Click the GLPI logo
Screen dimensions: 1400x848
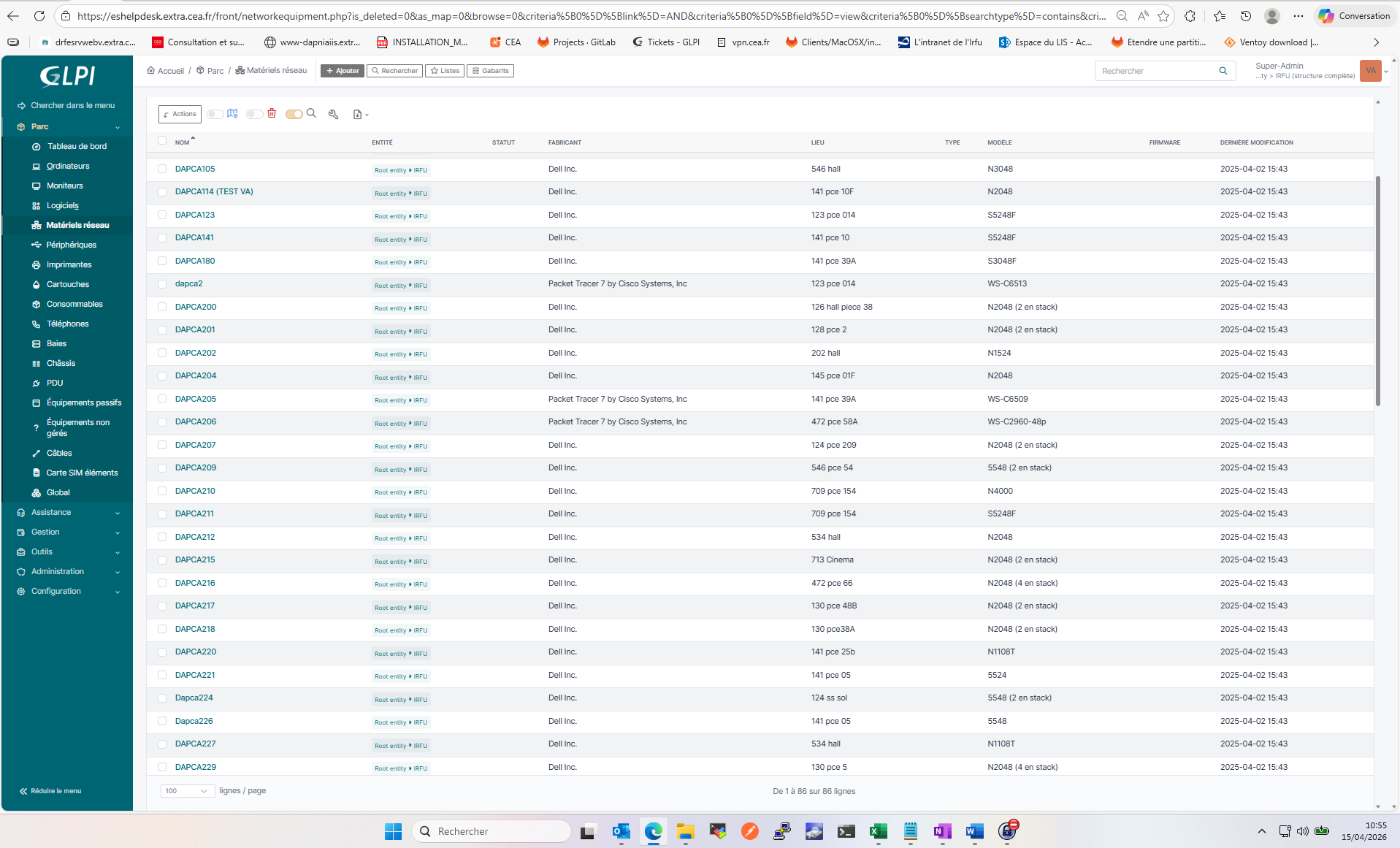(67, 76)
